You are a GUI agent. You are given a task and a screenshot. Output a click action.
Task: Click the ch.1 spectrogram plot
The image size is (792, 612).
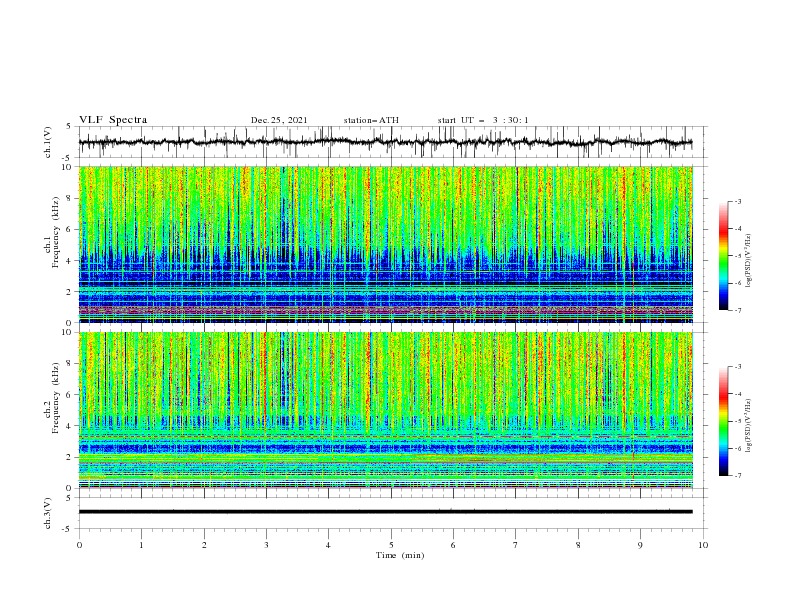click(385, 244)
